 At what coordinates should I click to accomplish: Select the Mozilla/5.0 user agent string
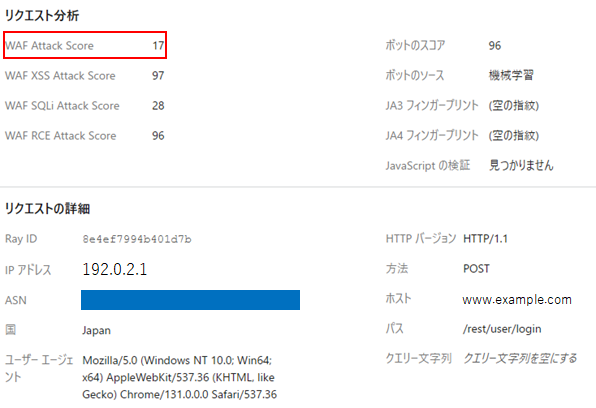pyautogui.click(x=180, y=377)
